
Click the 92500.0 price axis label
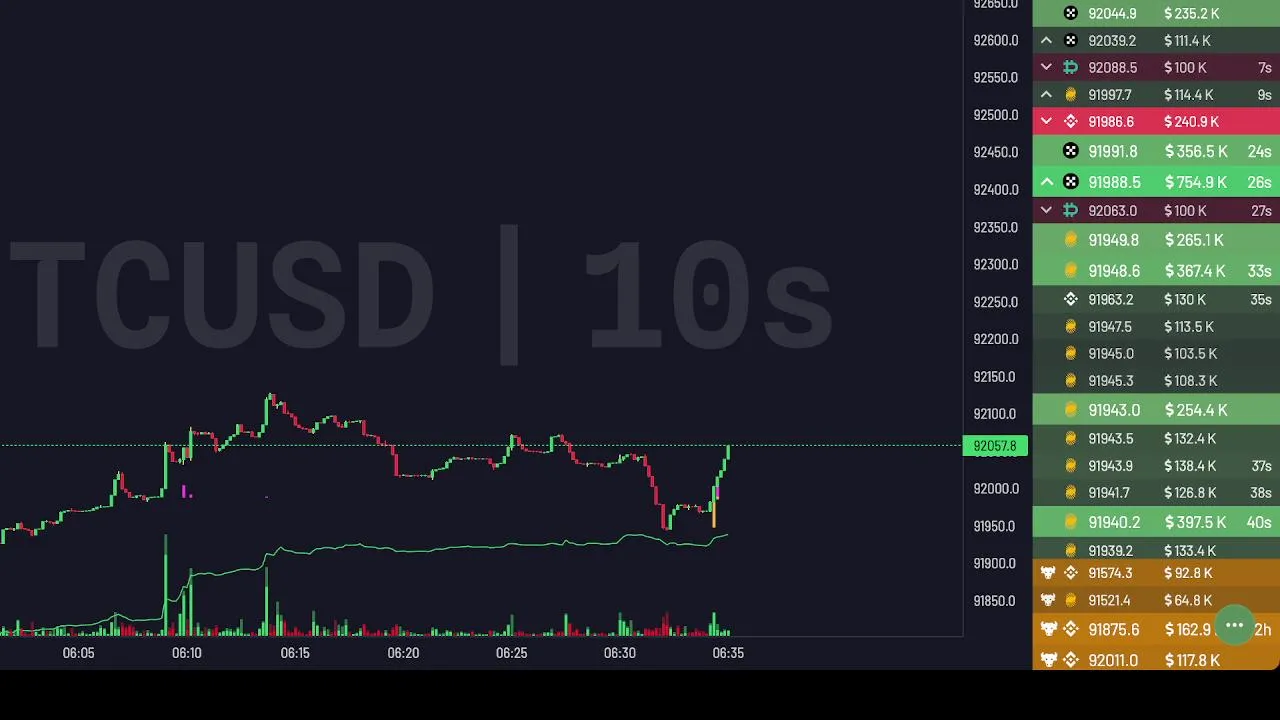pyautogui.click(x=996, y=115)
